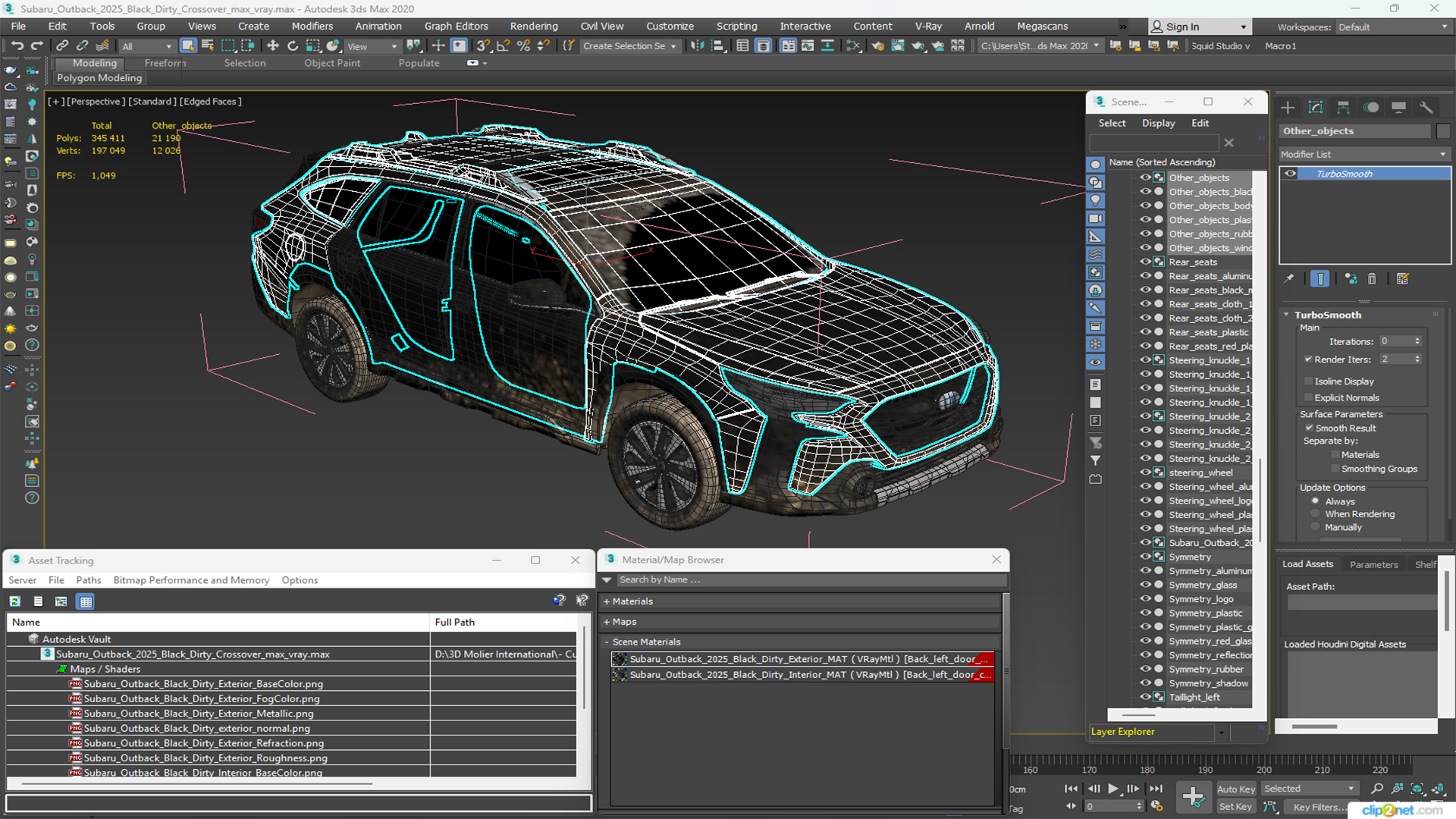This screenshot has height=819, width=1456.
Task: Toggle visibility eye for Other_objects
Action: click(1145, 177)
